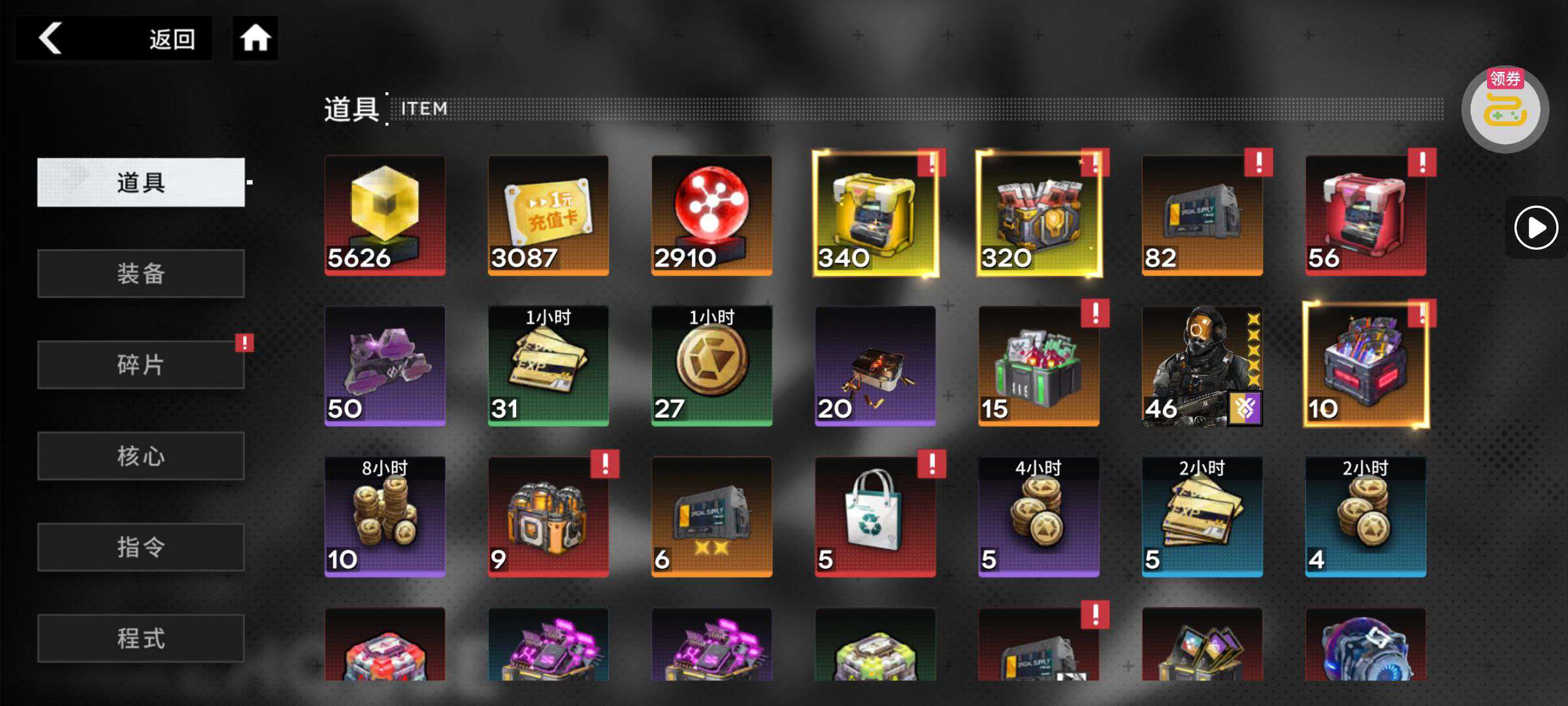
Task: Tap the 领券 coupon floating button
Action: pyautogui.click(x=1505, y=109)
